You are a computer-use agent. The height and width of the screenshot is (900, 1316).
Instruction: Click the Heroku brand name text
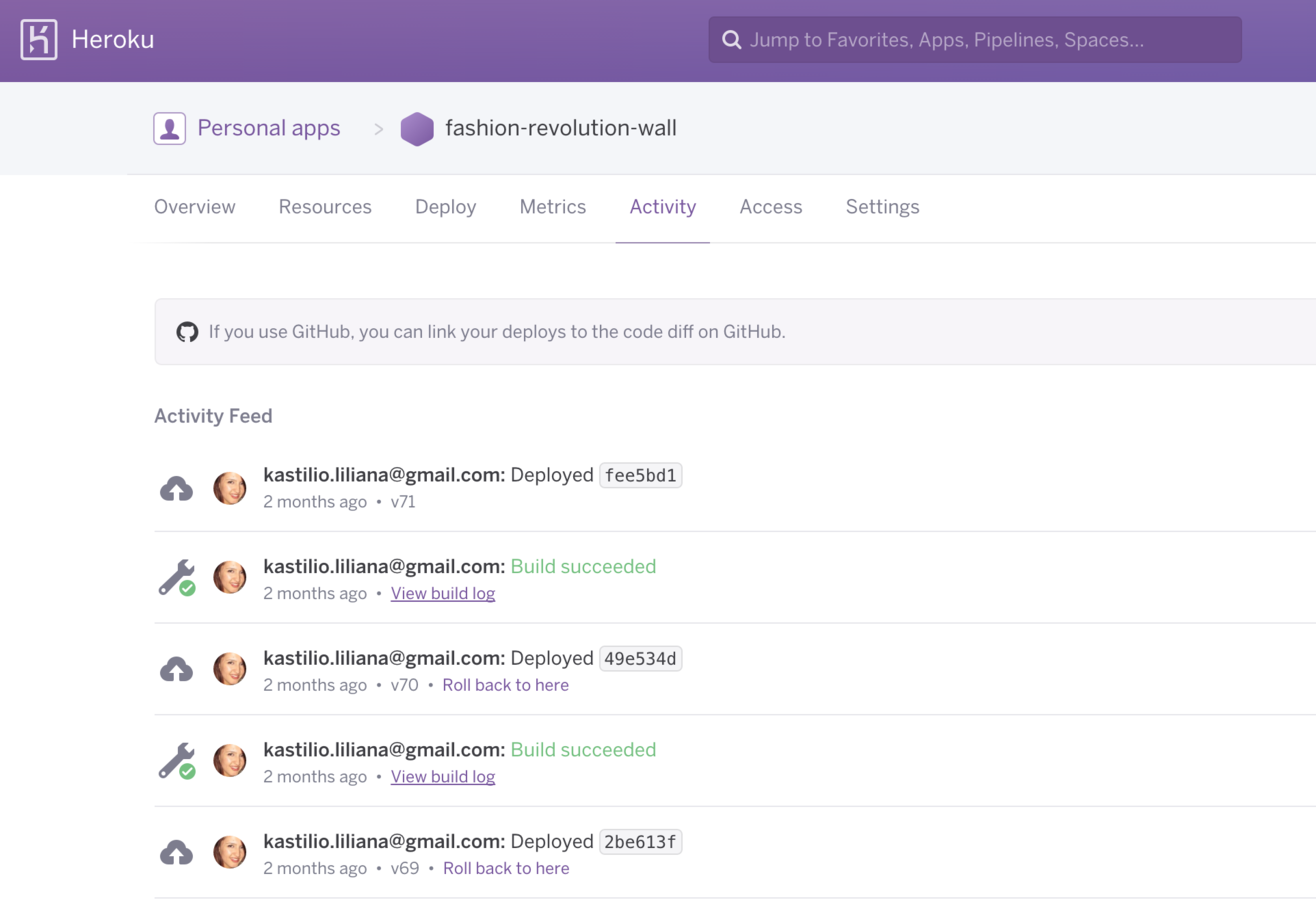click(x=112, y=40)
